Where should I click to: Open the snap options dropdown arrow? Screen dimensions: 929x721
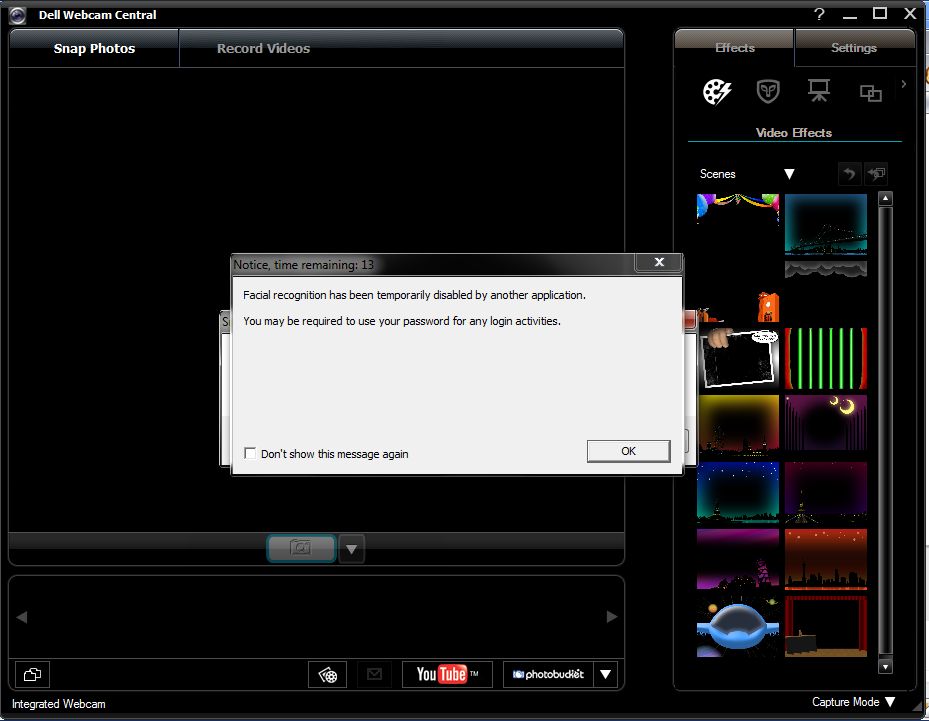pos(351,549)
